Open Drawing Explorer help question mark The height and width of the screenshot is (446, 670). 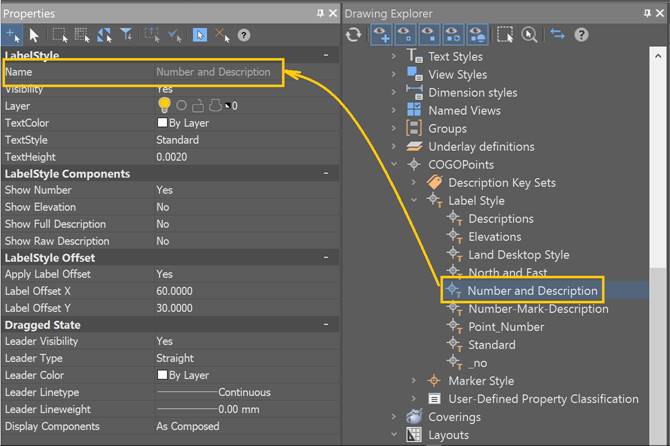pyautogui.click(x=582, y=34)
